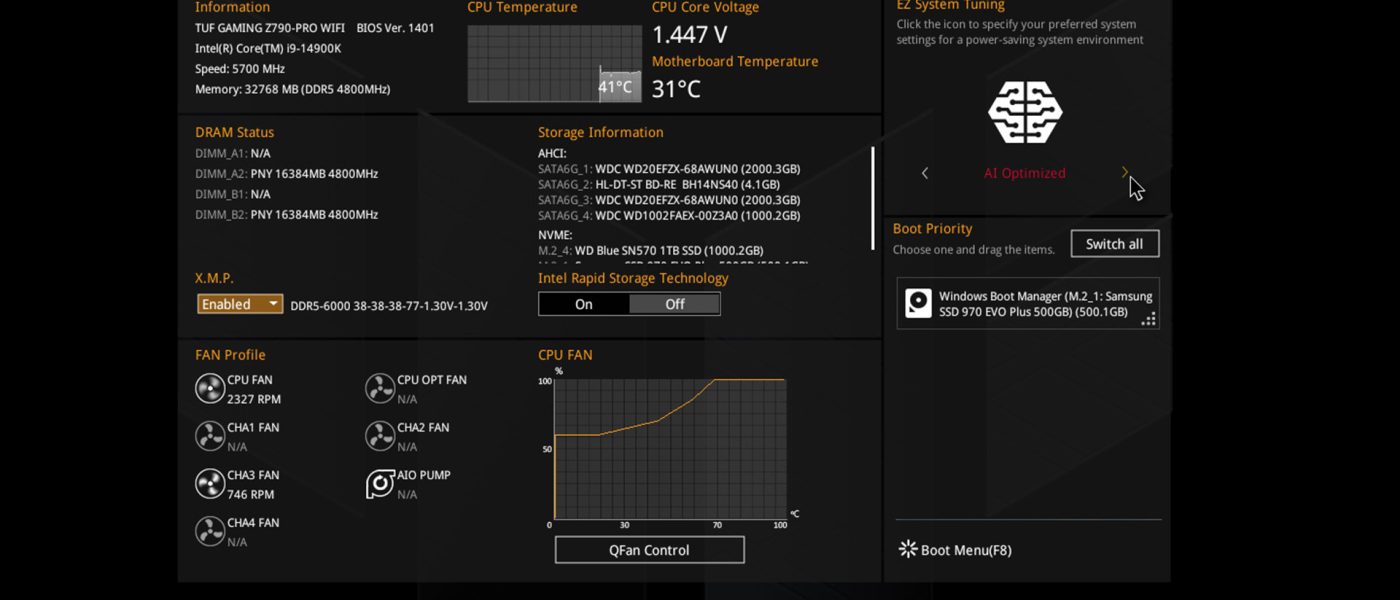This screenshot has height=600, width=1400.
Task: Click the CHA3 FAN icon showing 746 RPM
Action: tap(210, 484)
